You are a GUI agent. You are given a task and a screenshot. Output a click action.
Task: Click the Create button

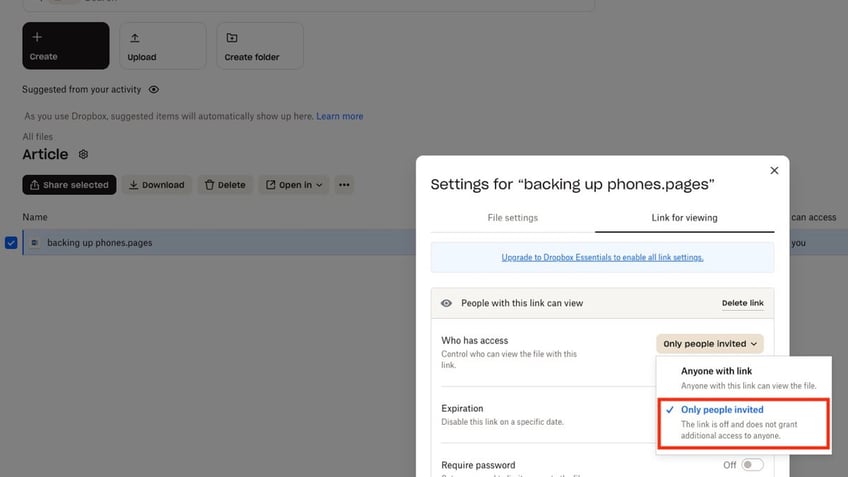[65, 45]
